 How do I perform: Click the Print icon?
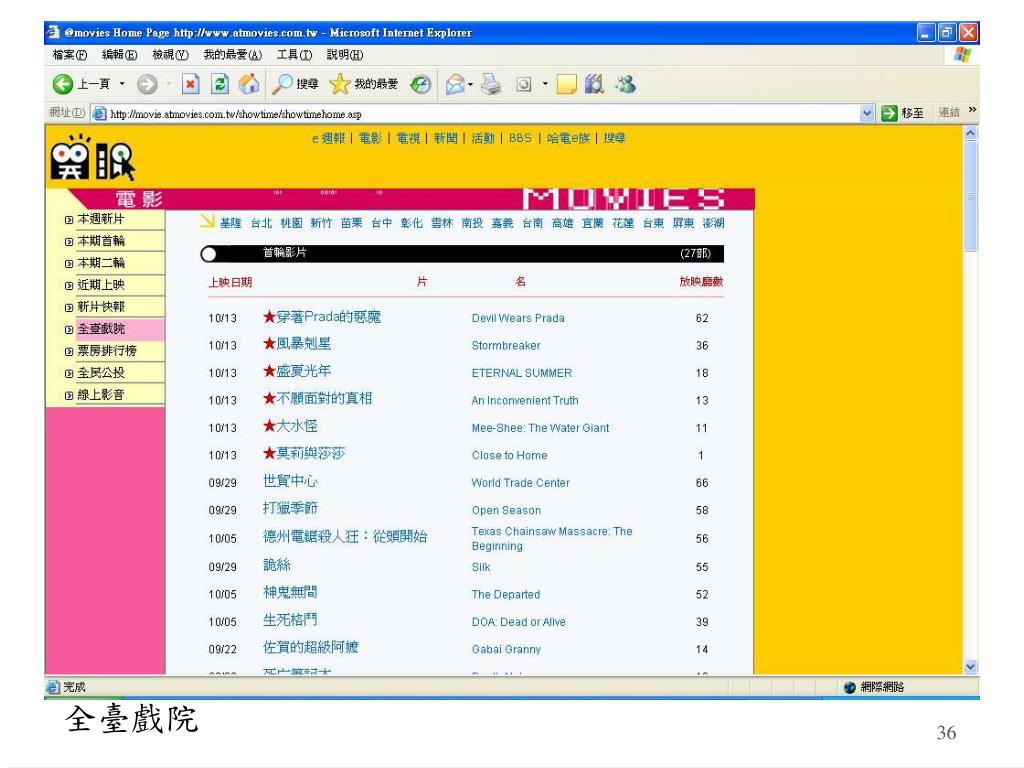point(491,84)
